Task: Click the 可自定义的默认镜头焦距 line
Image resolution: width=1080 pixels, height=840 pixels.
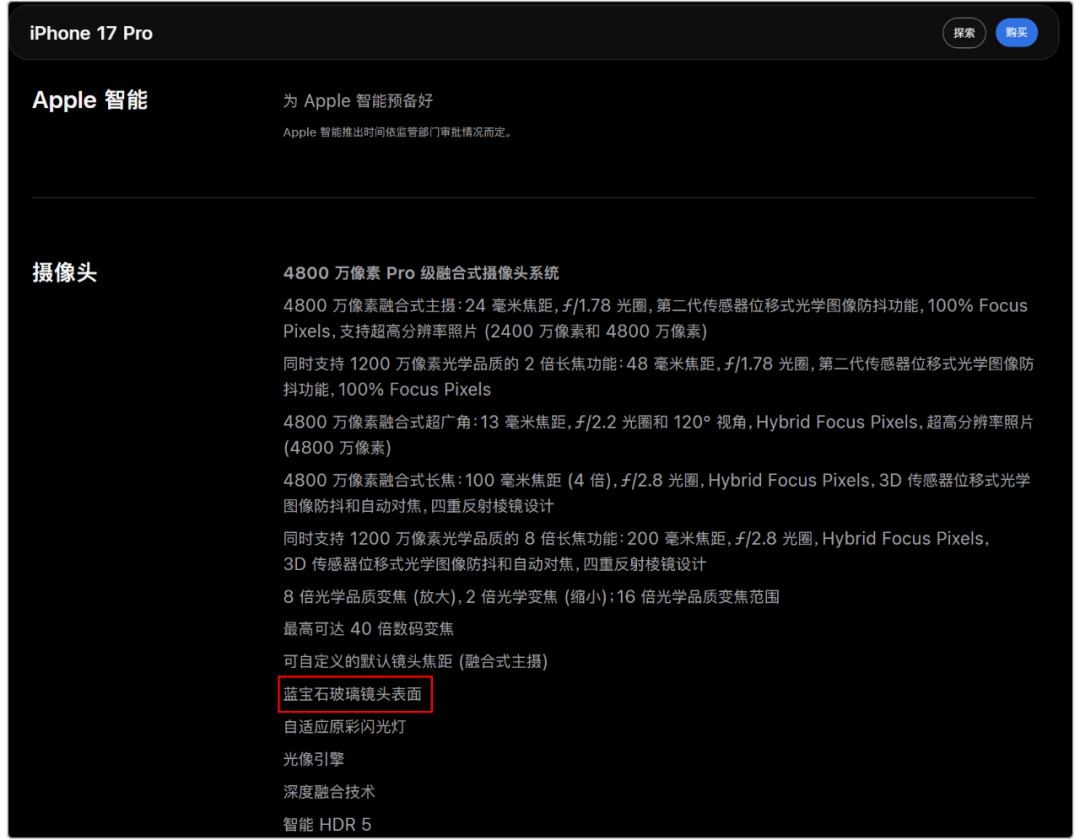Action: (x=415, y=661)
